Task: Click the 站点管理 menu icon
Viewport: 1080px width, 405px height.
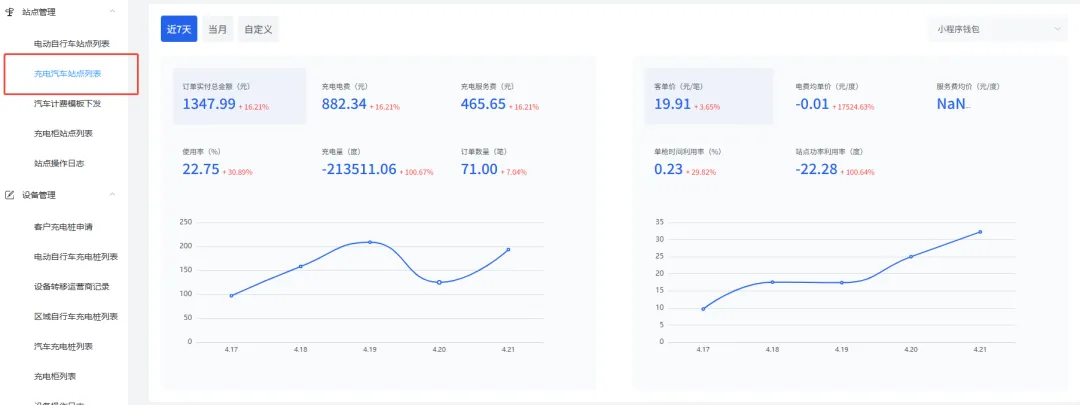Action: click(10, 11)
